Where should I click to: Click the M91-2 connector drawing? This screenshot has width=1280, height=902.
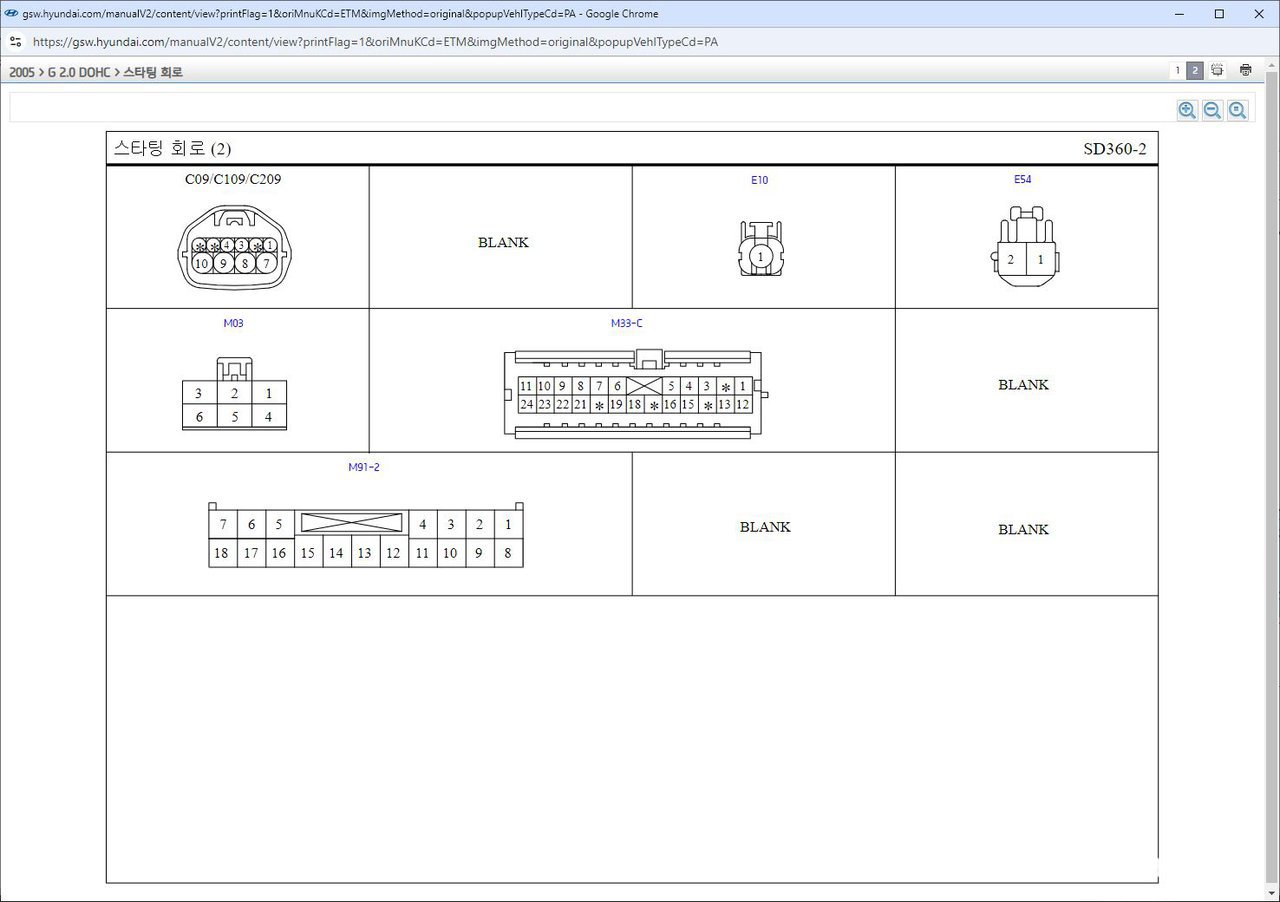click(x=366, y=535)
